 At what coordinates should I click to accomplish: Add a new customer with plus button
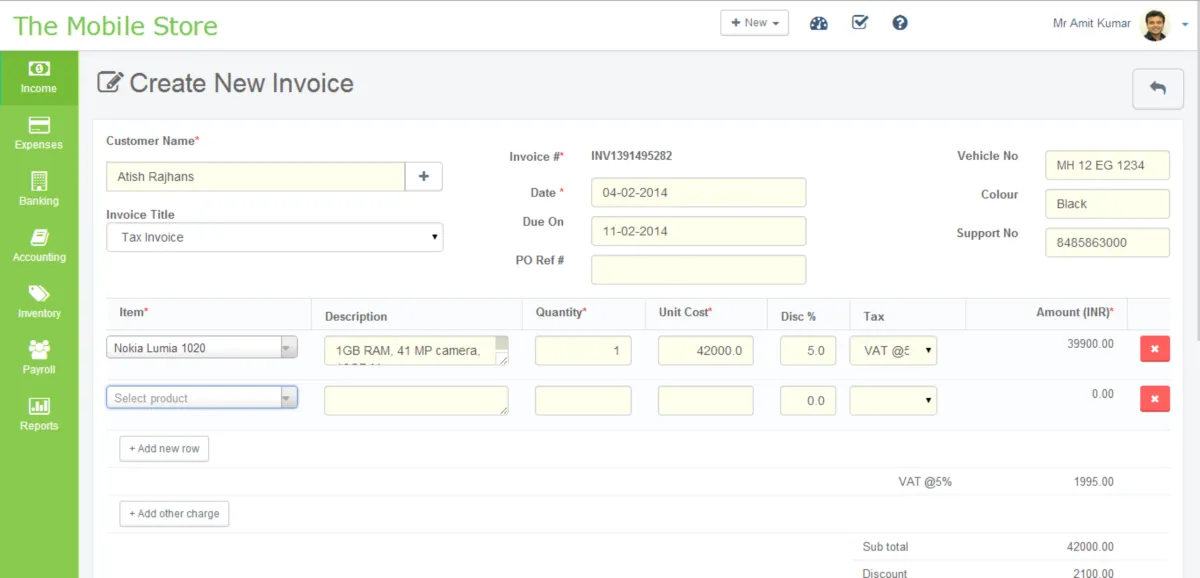pyautogui.click(x=423, y=176)
